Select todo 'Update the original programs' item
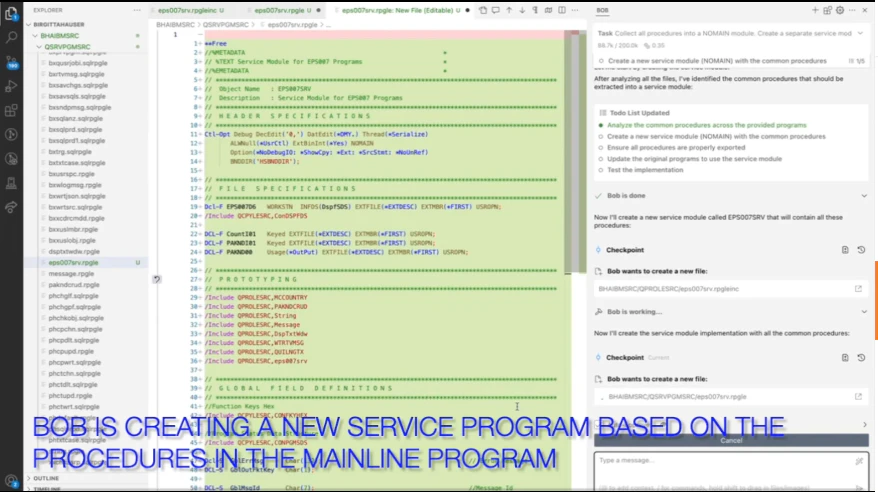 [x=694, y=159]
